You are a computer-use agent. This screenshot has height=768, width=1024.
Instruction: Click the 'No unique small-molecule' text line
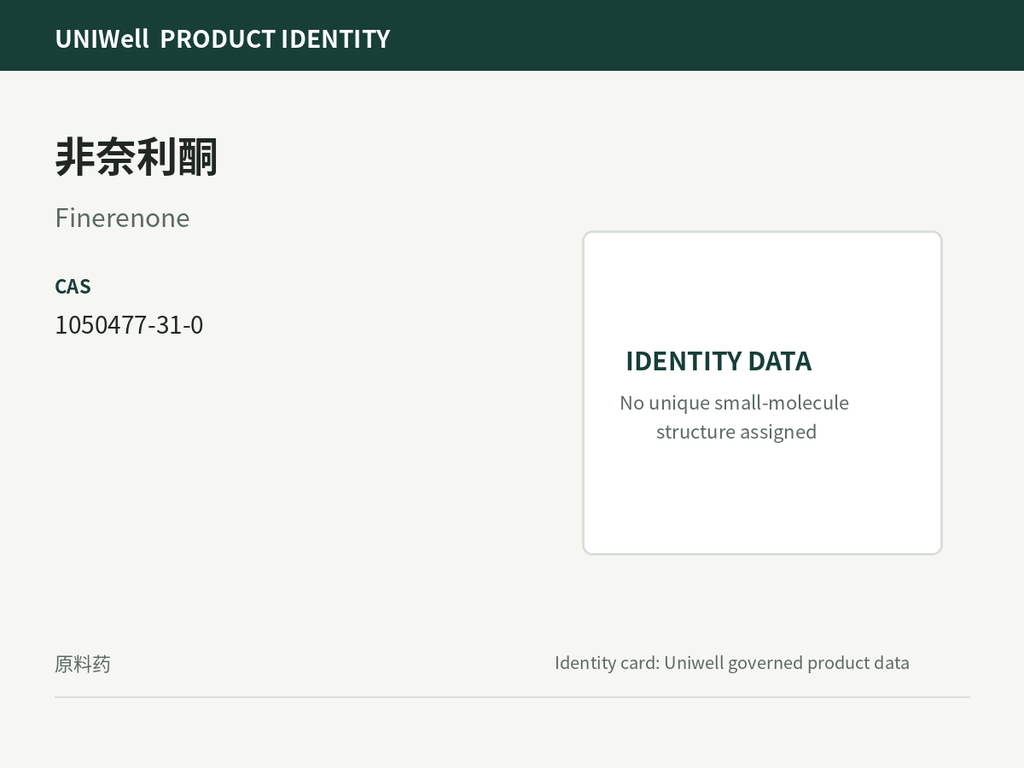tap(734, 403)
